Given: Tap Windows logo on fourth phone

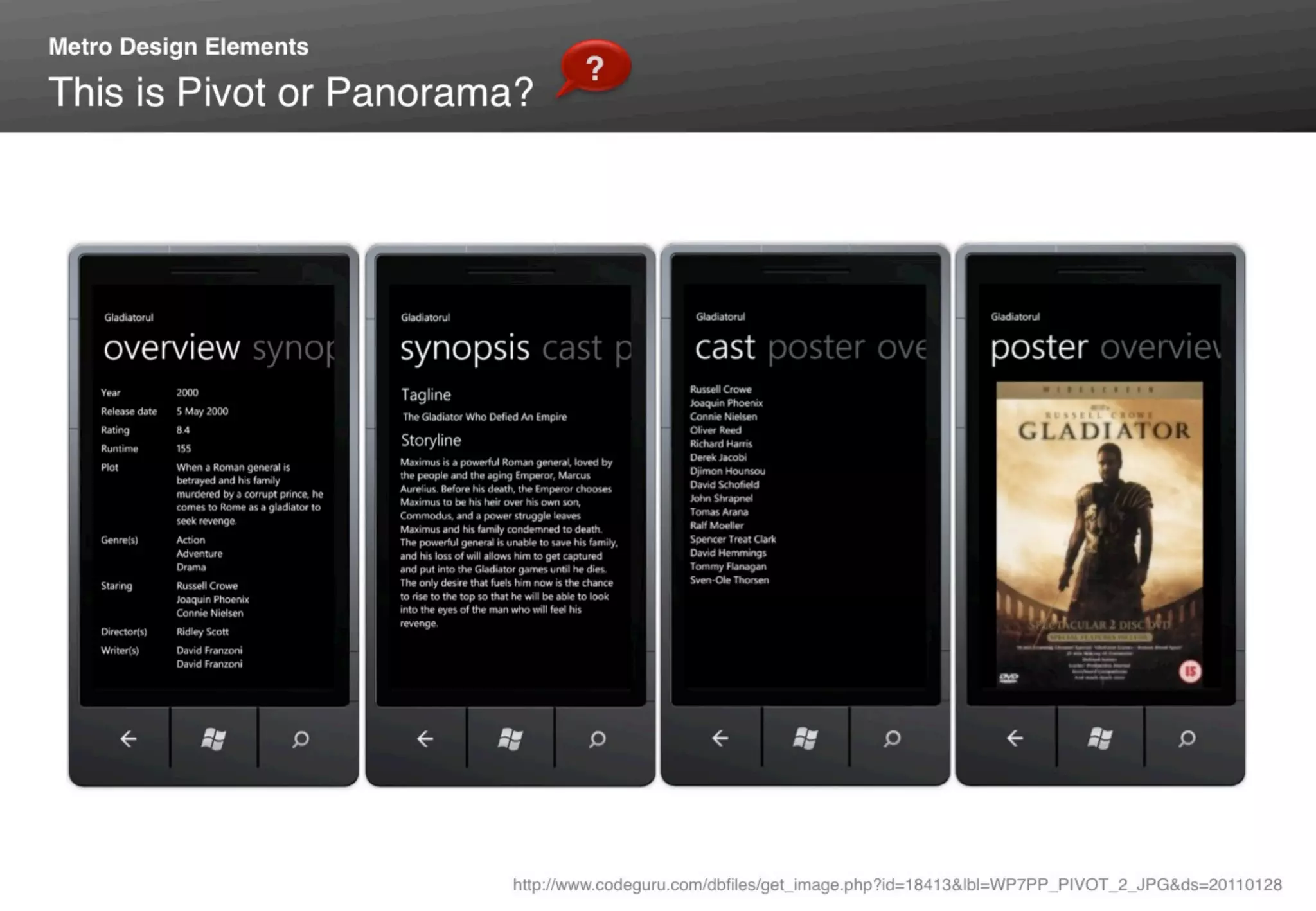Looking at the screenshot, I should point(1100,738).
